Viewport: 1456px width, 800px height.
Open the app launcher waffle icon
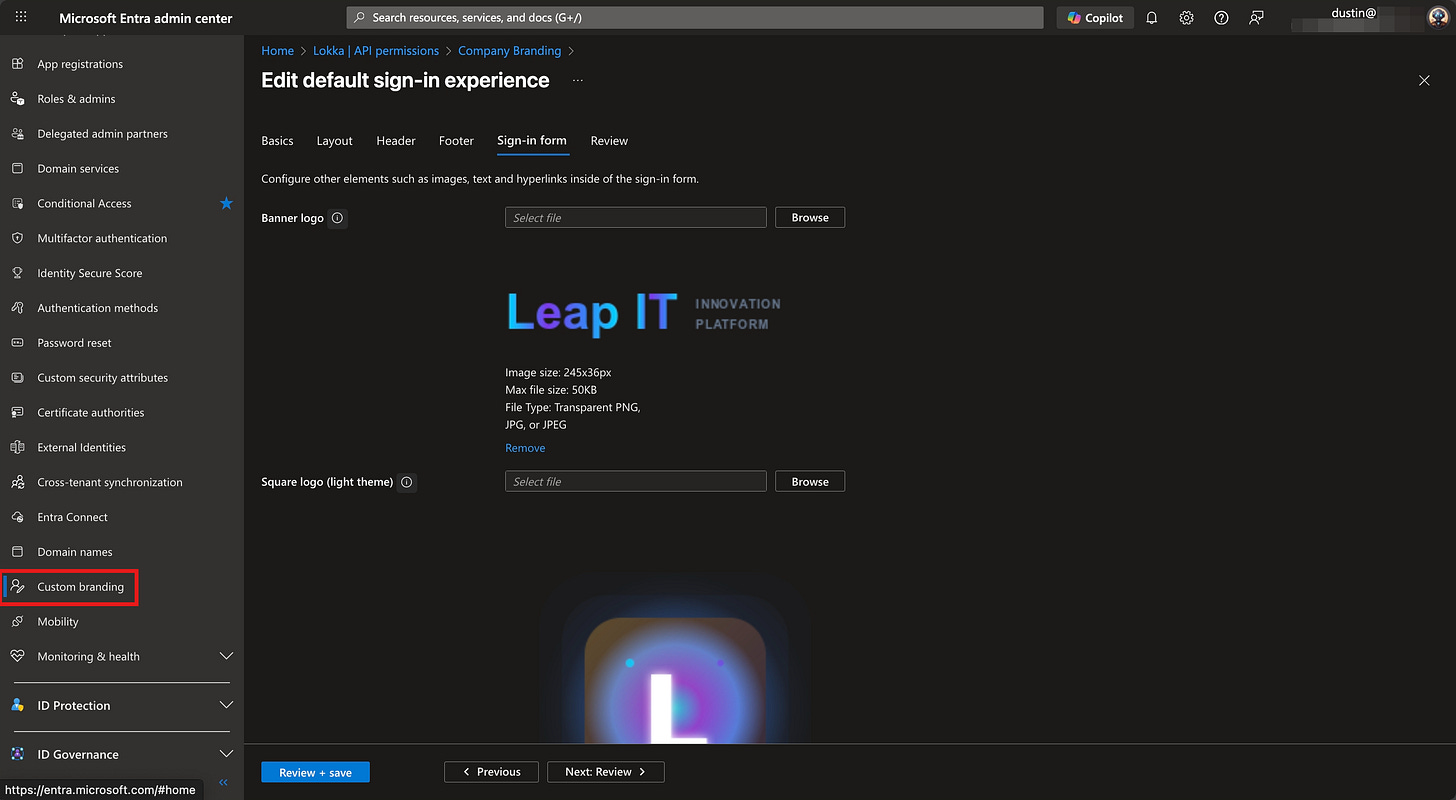click(21, 18)
